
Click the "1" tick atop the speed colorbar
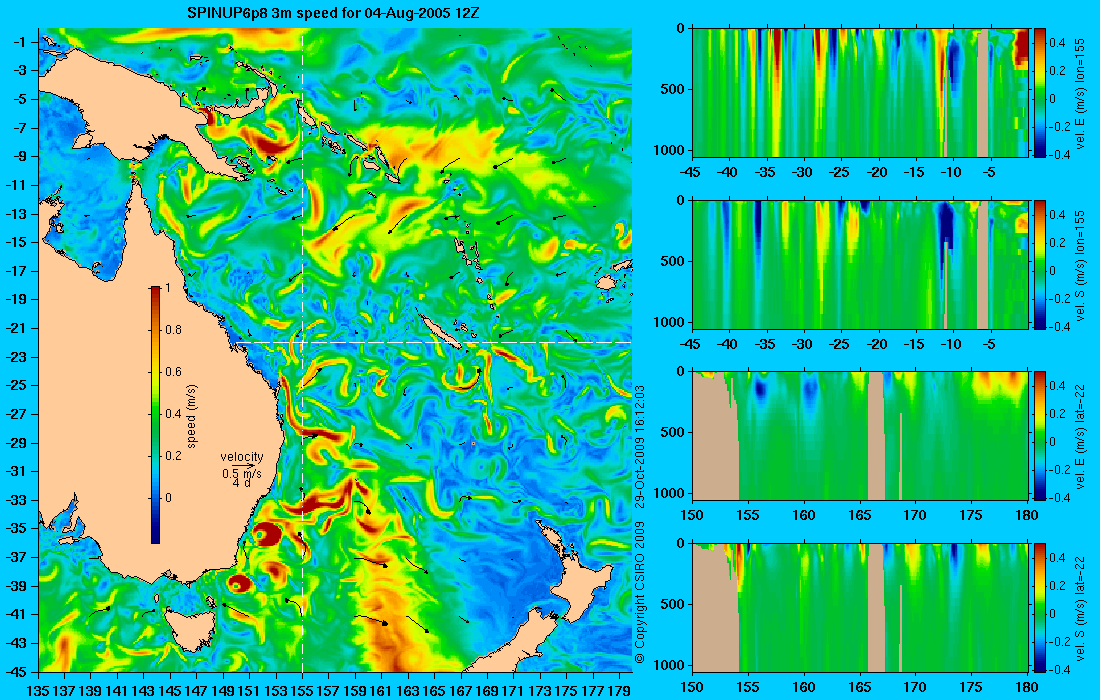(168, 288)
